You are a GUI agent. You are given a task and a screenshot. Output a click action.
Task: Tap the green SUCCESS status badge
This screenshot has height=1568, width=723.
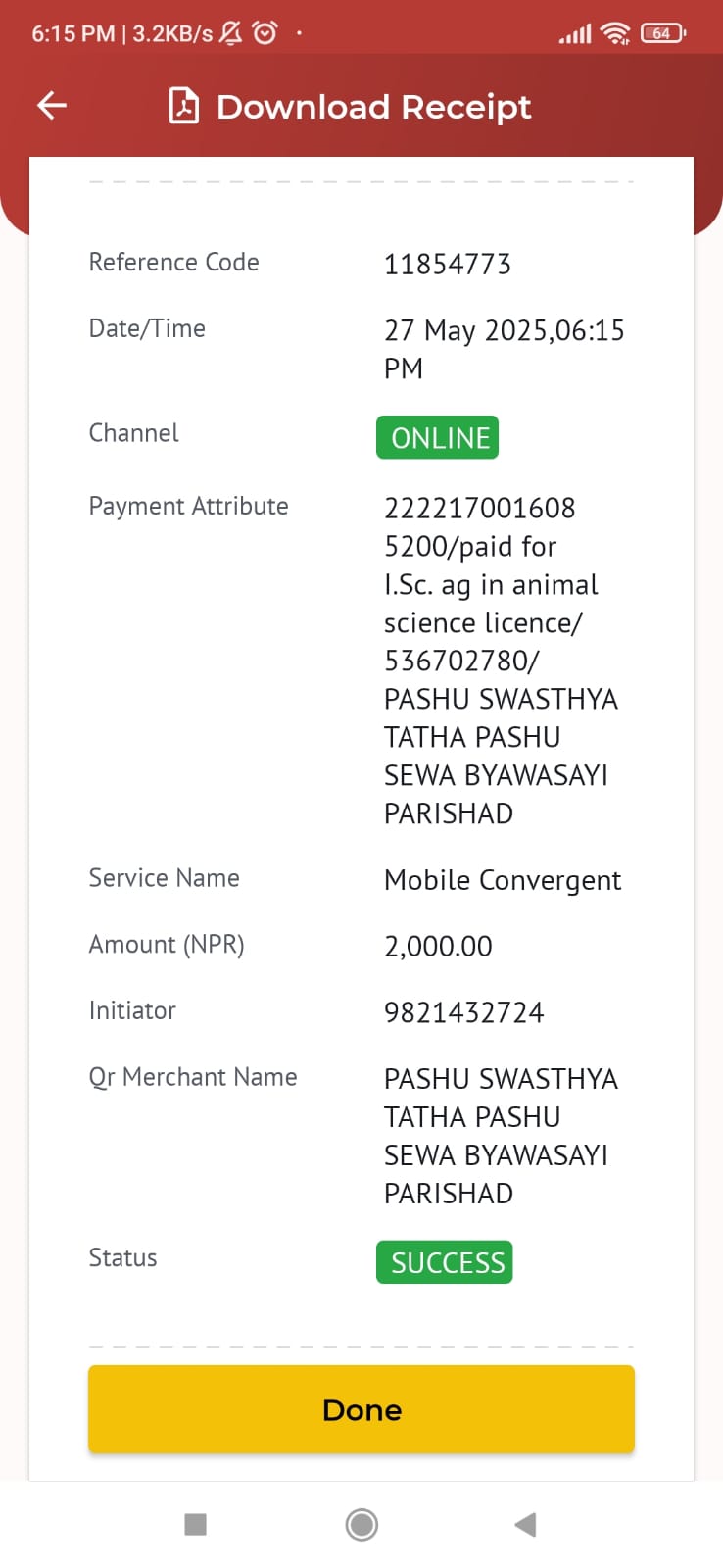445,1262
